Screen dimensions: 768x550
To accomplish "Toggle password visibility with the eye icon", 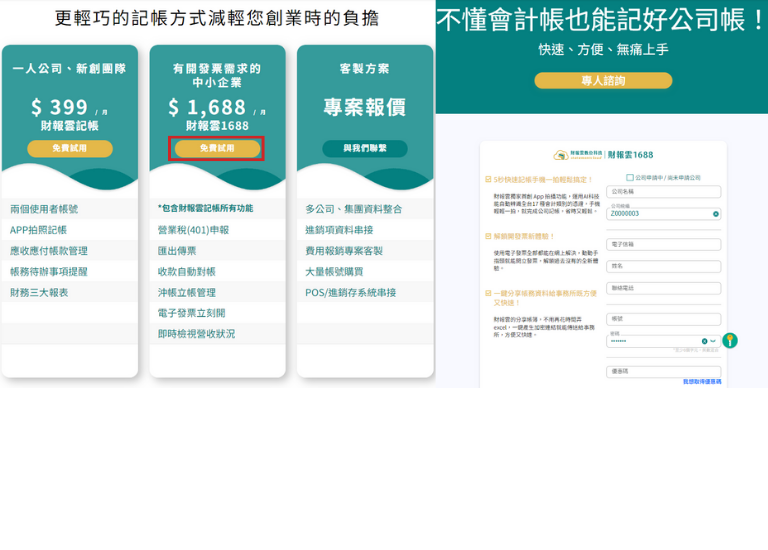I will [713, 341].
